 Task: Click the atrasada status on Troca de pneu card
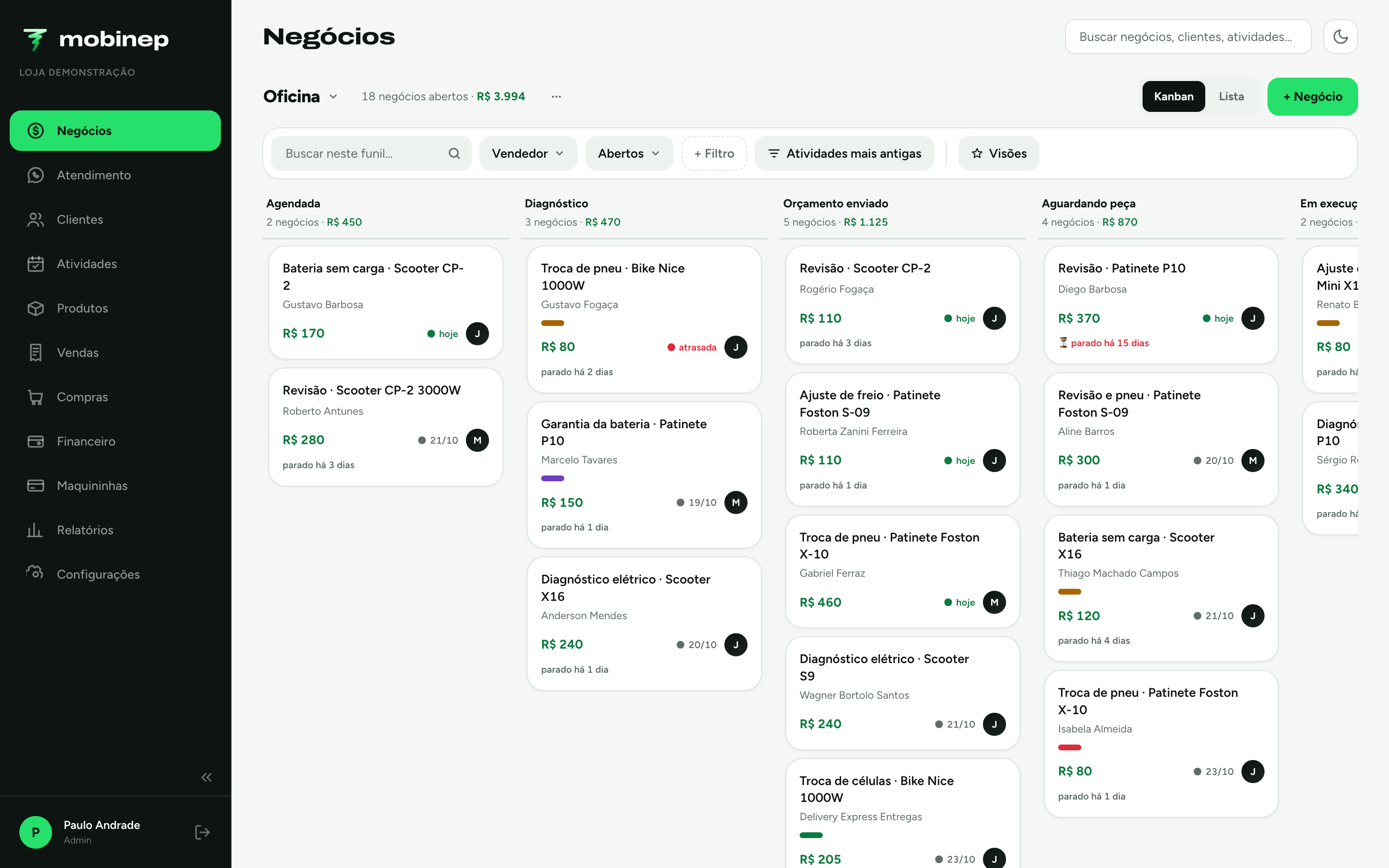[x=692, y=347]
